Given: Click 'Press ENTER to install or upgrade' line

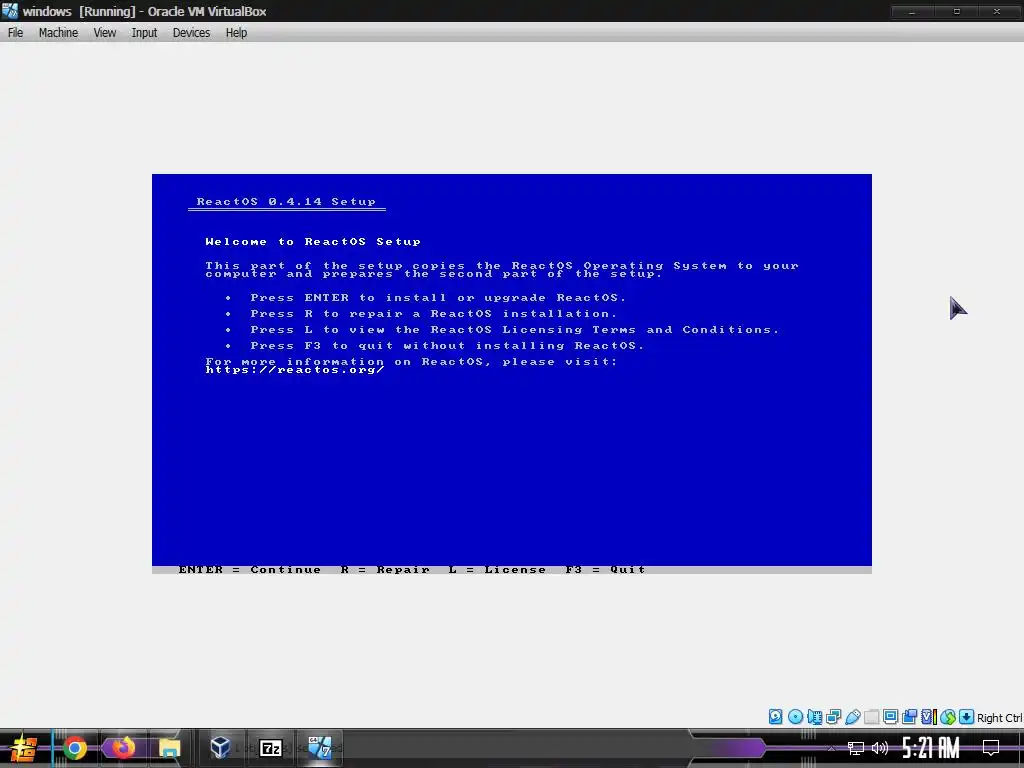Looking at the screenshot, I should [x=438, y=298].
